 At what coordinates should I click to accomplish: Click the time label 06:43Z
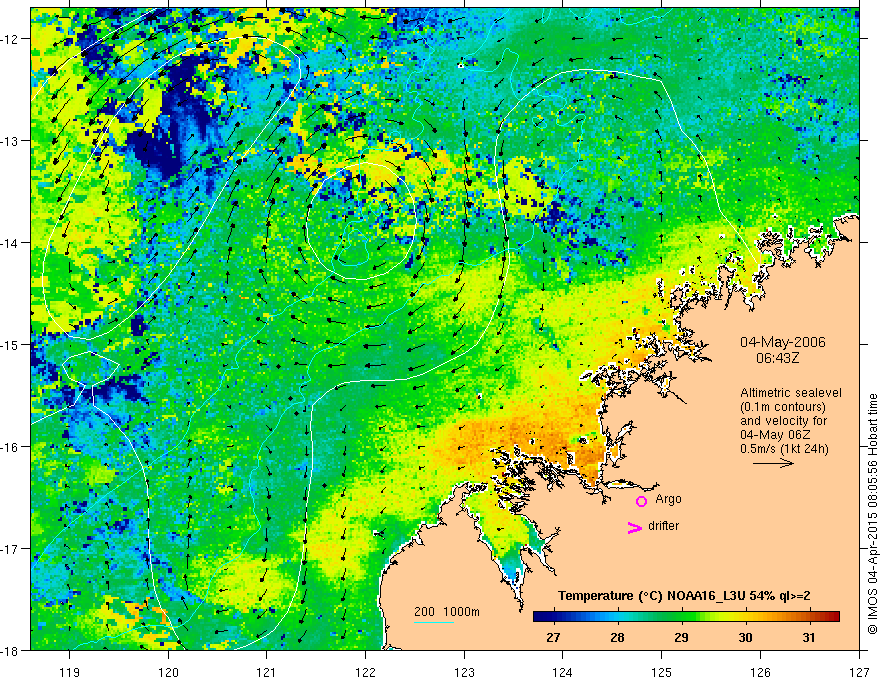click(x=777, y=357)
